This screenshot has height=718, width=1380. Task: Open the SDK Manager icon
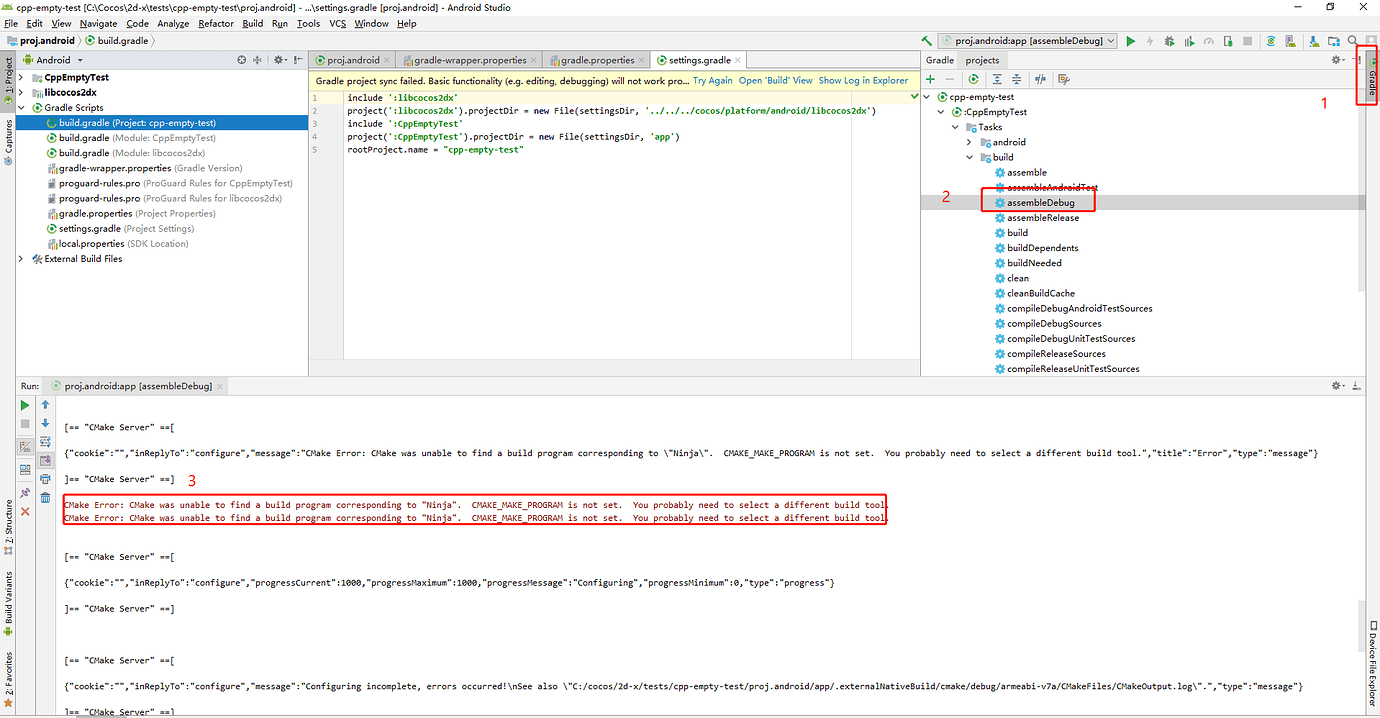1314,41
